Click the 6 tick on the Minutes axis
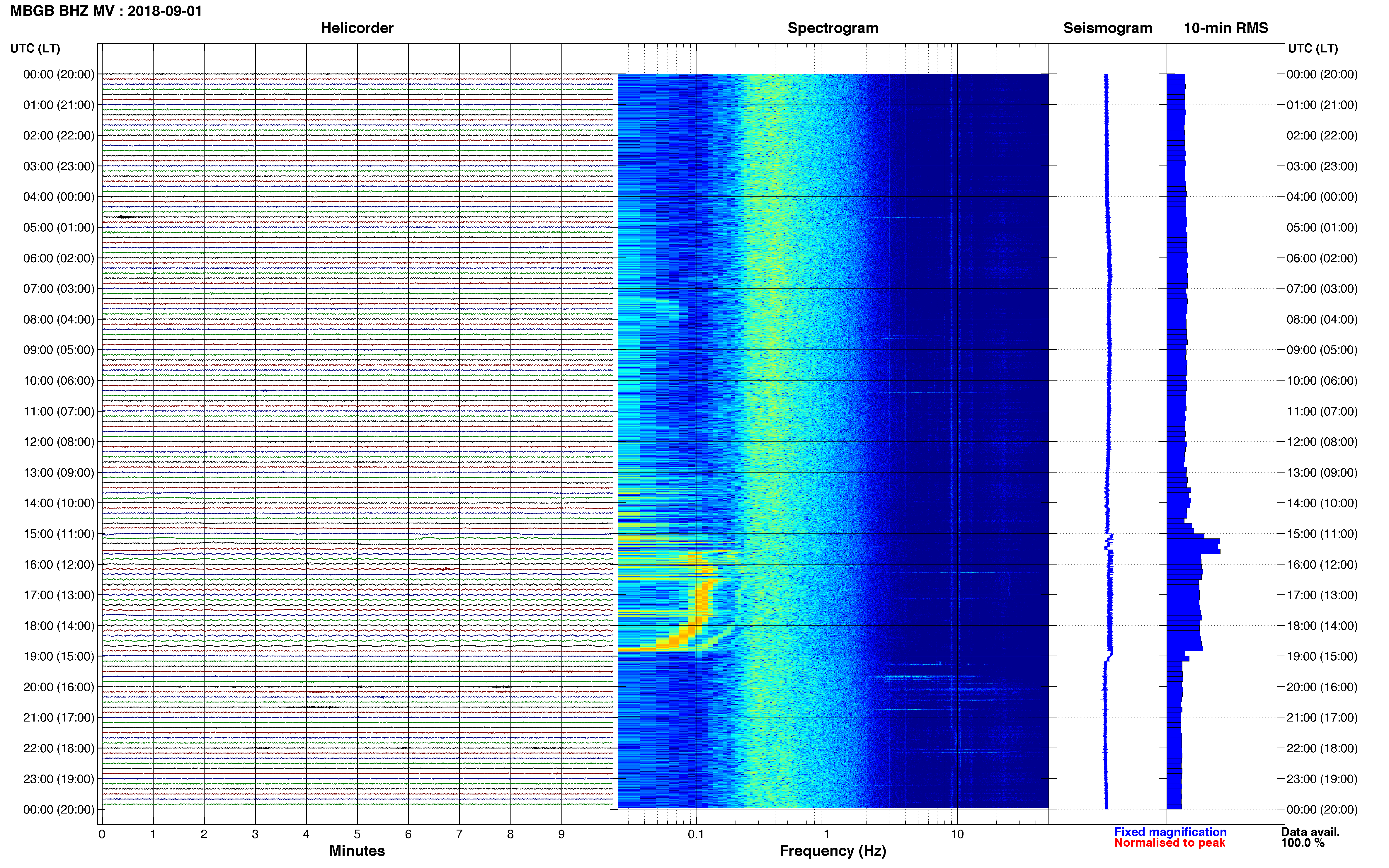This screenshot has width=1389, height=868. coord(408,834)
